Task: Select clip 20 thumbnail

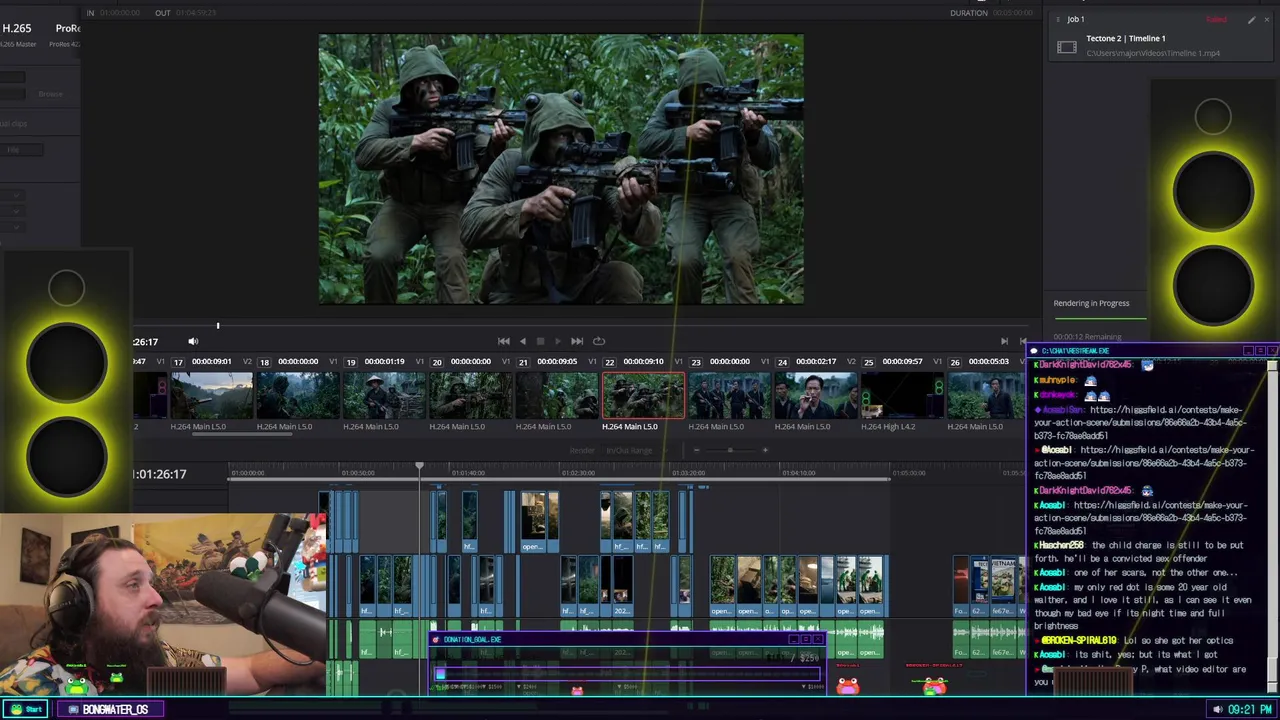Action: coord(470,395)
